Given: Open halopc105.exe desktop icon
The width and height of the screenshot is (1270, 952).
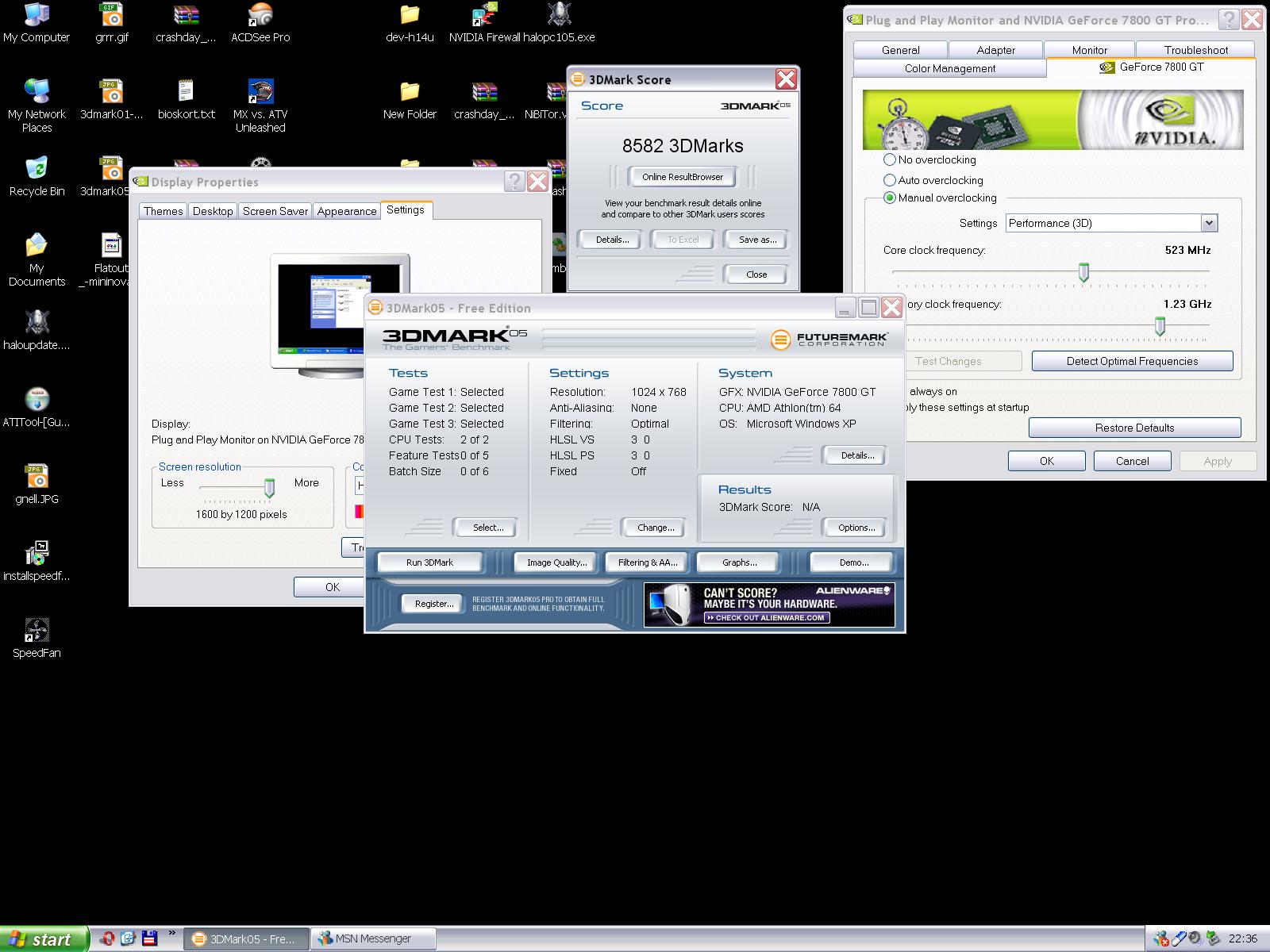Looking at the screenshot, I should pyautogui.click(x=559, y=23).
